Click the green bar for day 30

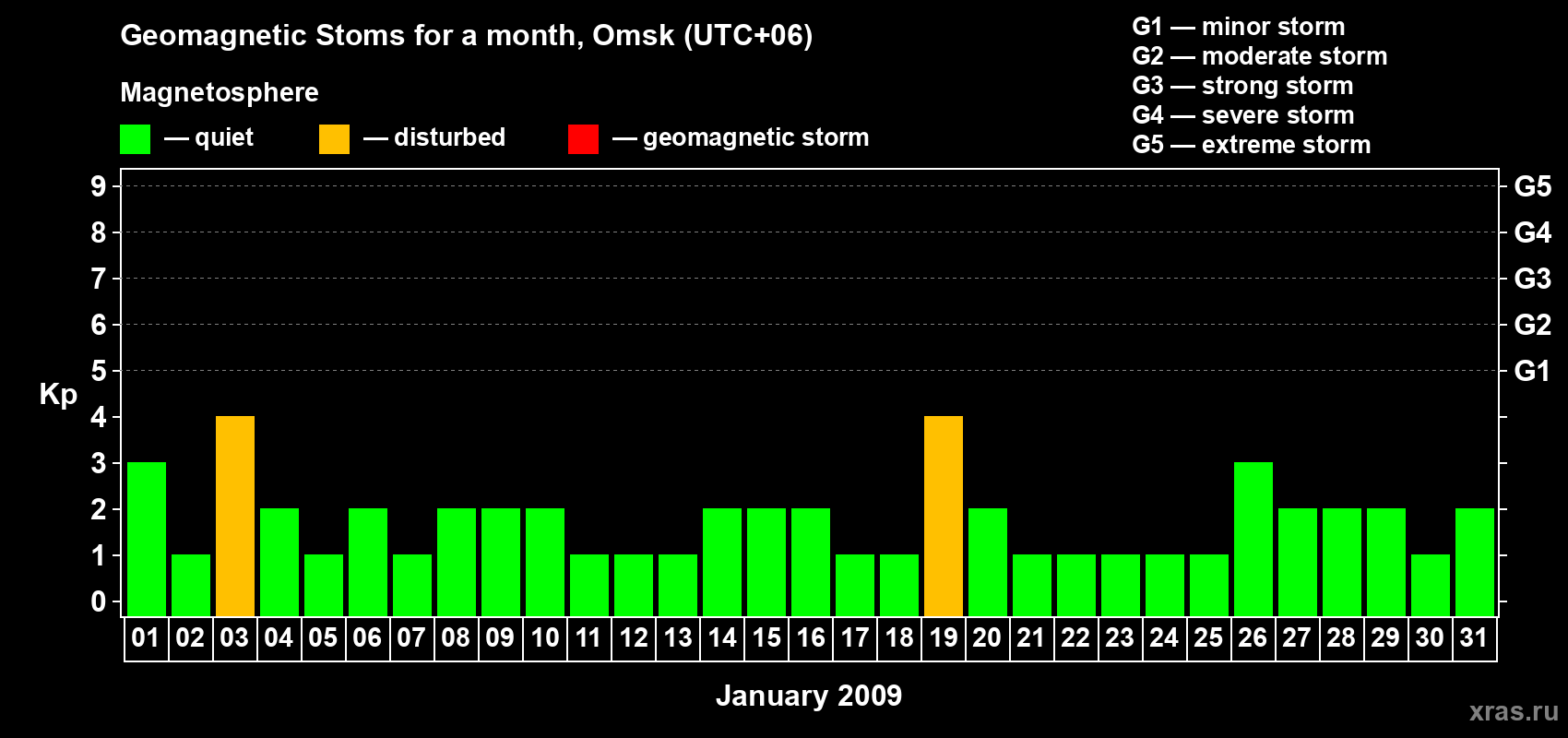tap(1431, 586)
